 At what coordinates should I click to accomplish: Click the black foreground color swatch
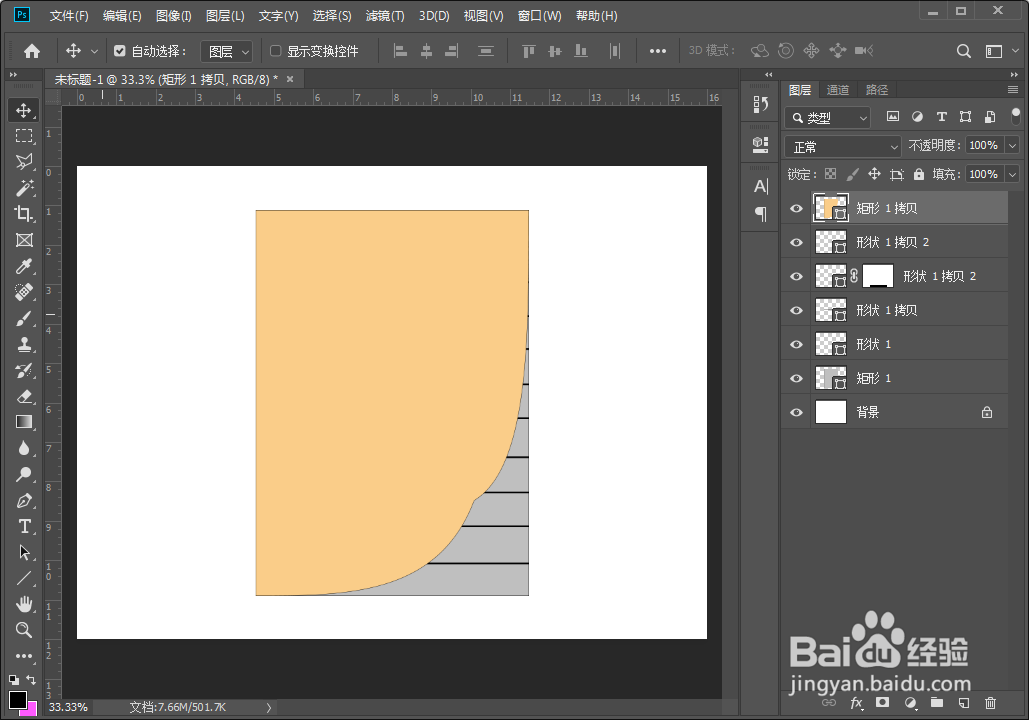[18, 700]
